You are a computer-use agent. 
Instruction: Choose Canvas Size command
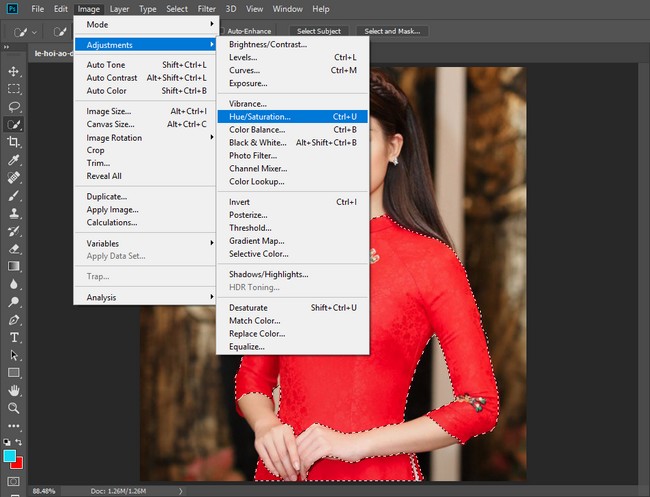(x=146, y=124)
